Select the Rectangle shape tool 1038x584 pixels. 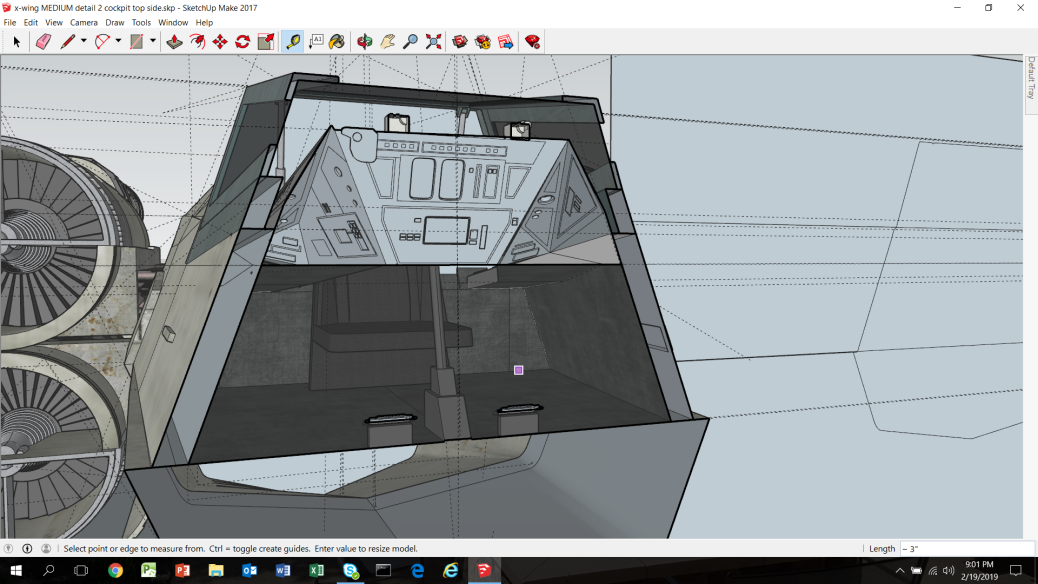(x=136, y=42)
